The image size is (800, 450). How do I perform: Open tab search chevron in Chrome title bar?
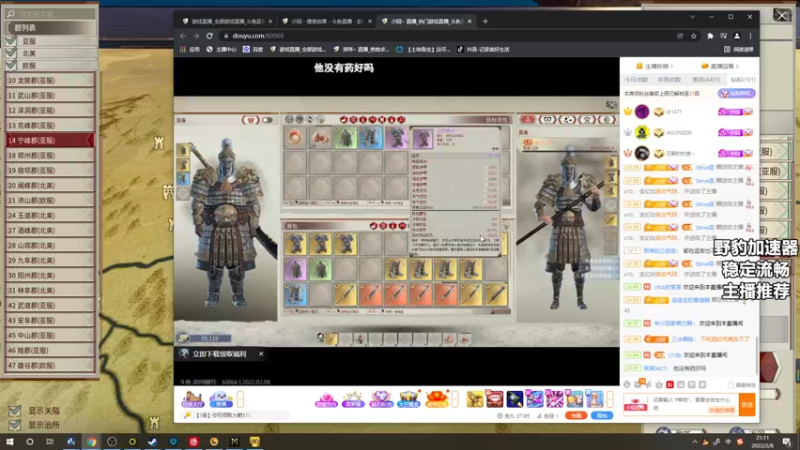[x=692, y=17]
